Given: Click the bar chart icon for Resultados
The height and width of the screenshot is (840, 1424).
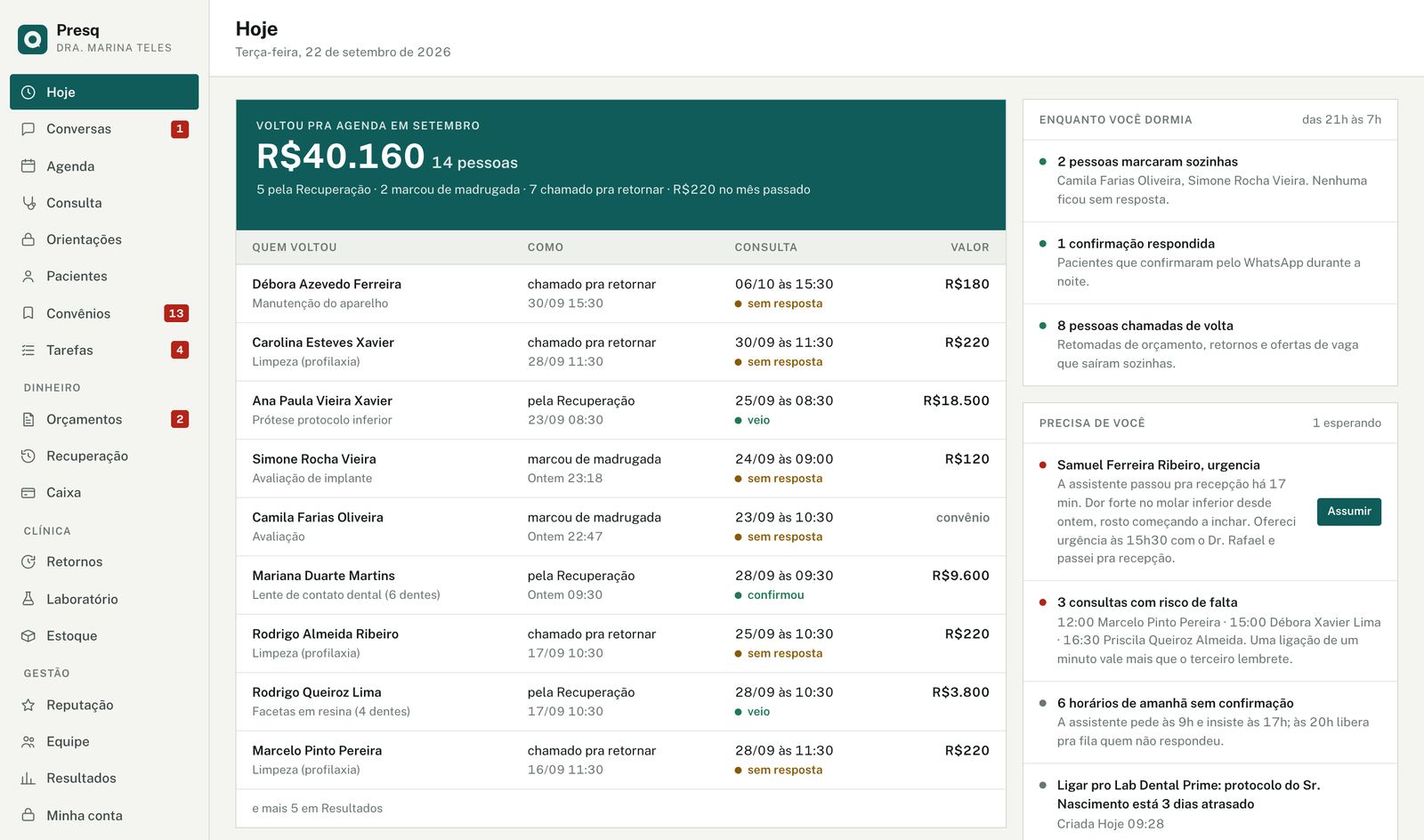Looking at the screenshot, I should (x=28, y=779).
